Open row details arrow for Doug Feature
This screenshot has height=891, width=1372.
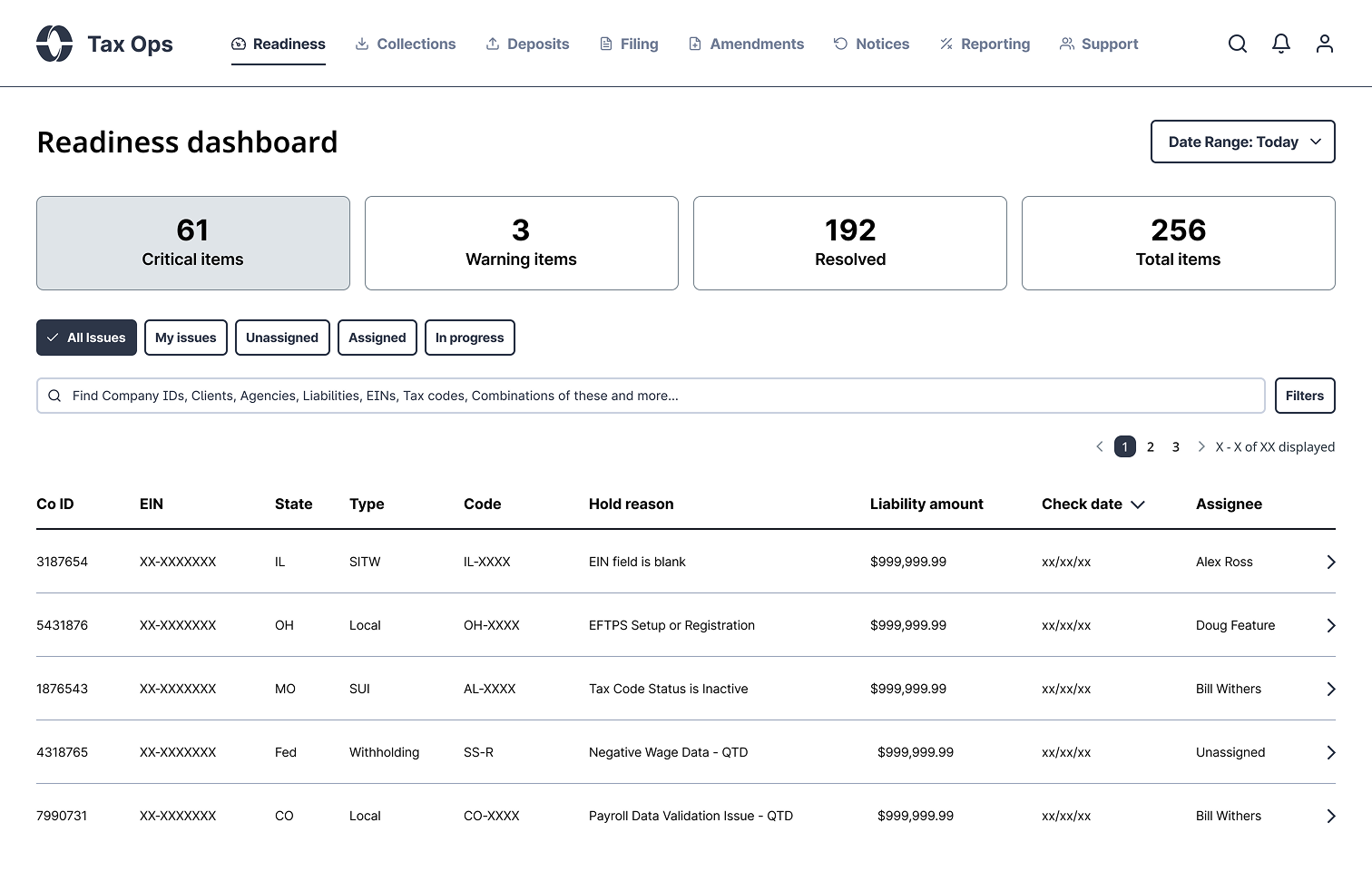(x=1330, y=626)
